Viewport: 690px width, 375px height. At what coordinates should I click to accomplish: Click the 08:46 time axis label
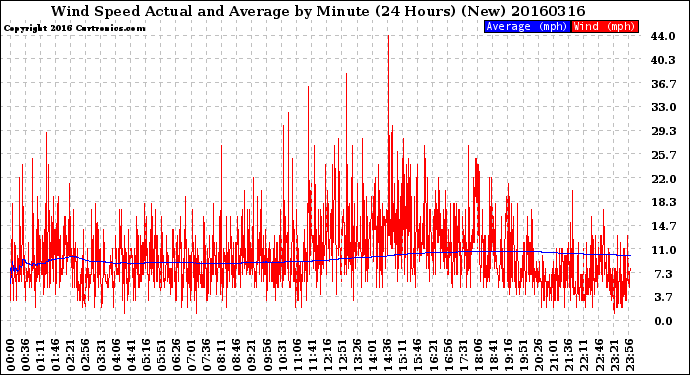click(237, 355)
